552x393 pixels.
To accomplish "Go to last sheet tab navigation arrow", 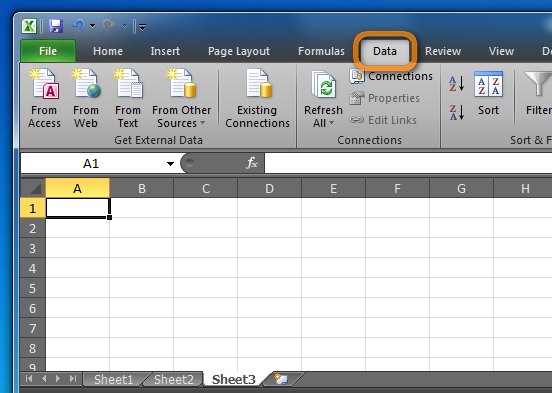I will point(73,379).
